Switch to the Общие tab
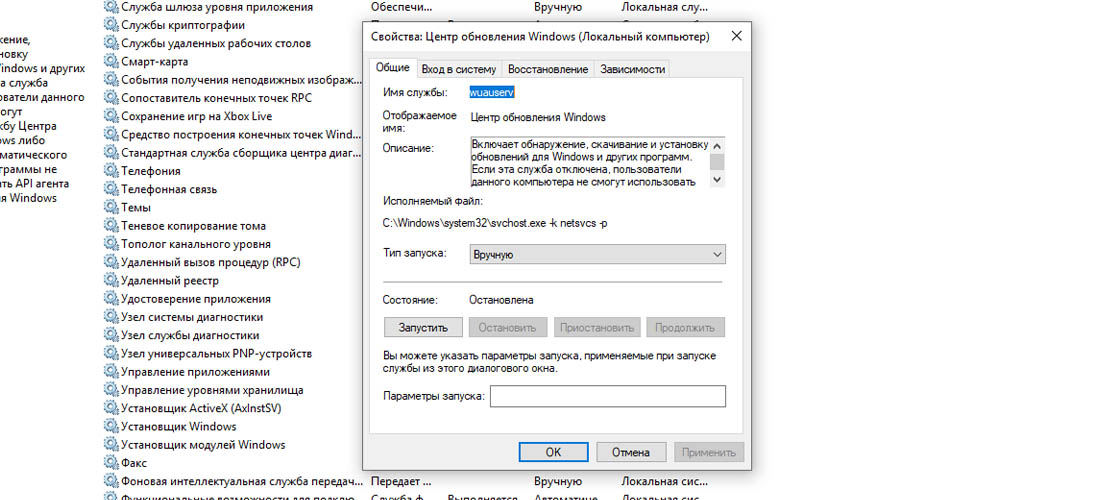The height and width of the screenshot is (500, 1100). [392, 68]
